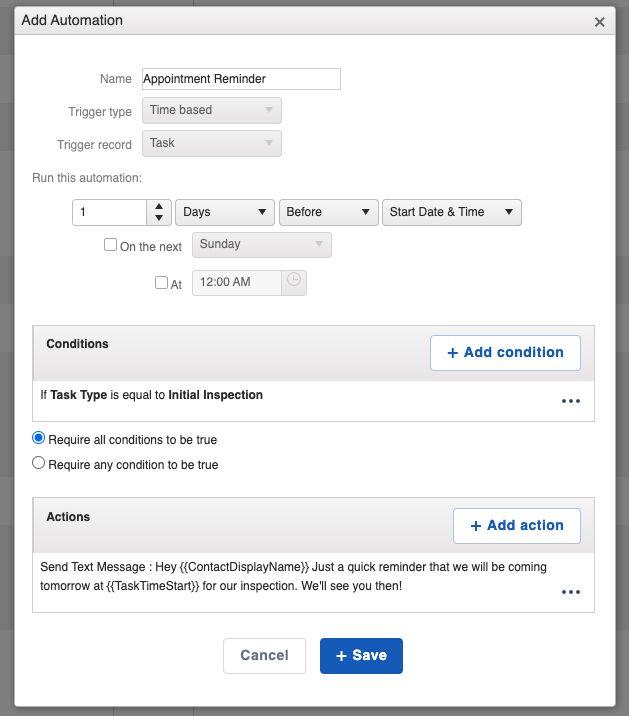Increase the number stepper up arrow
This screenshot has height=716, width=629.
(159, 206)
